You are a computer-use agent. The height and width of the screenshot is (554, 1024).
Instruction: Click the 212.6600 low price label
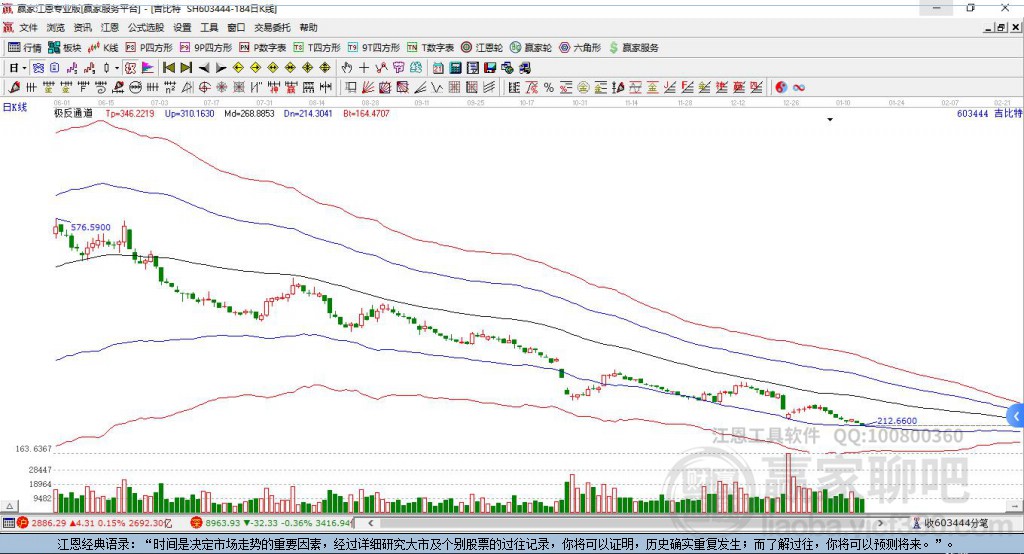pos(897,421)
